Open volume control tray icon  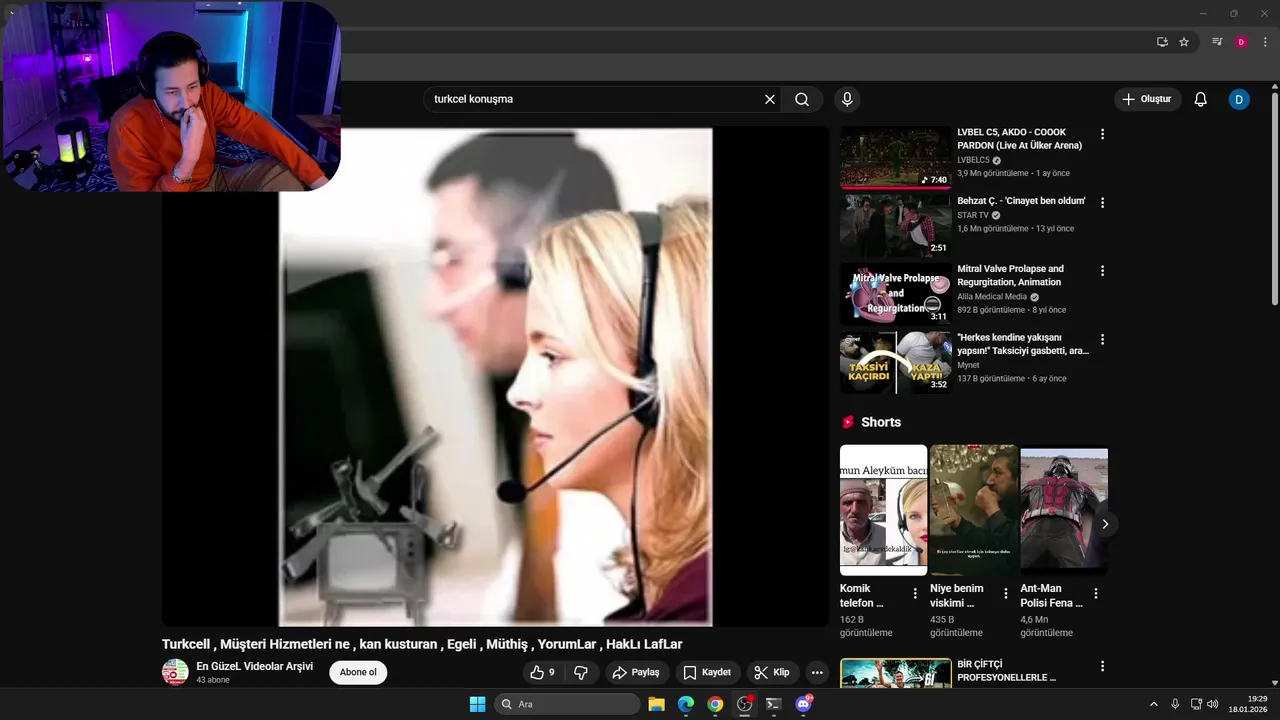tap(1213, 704)
